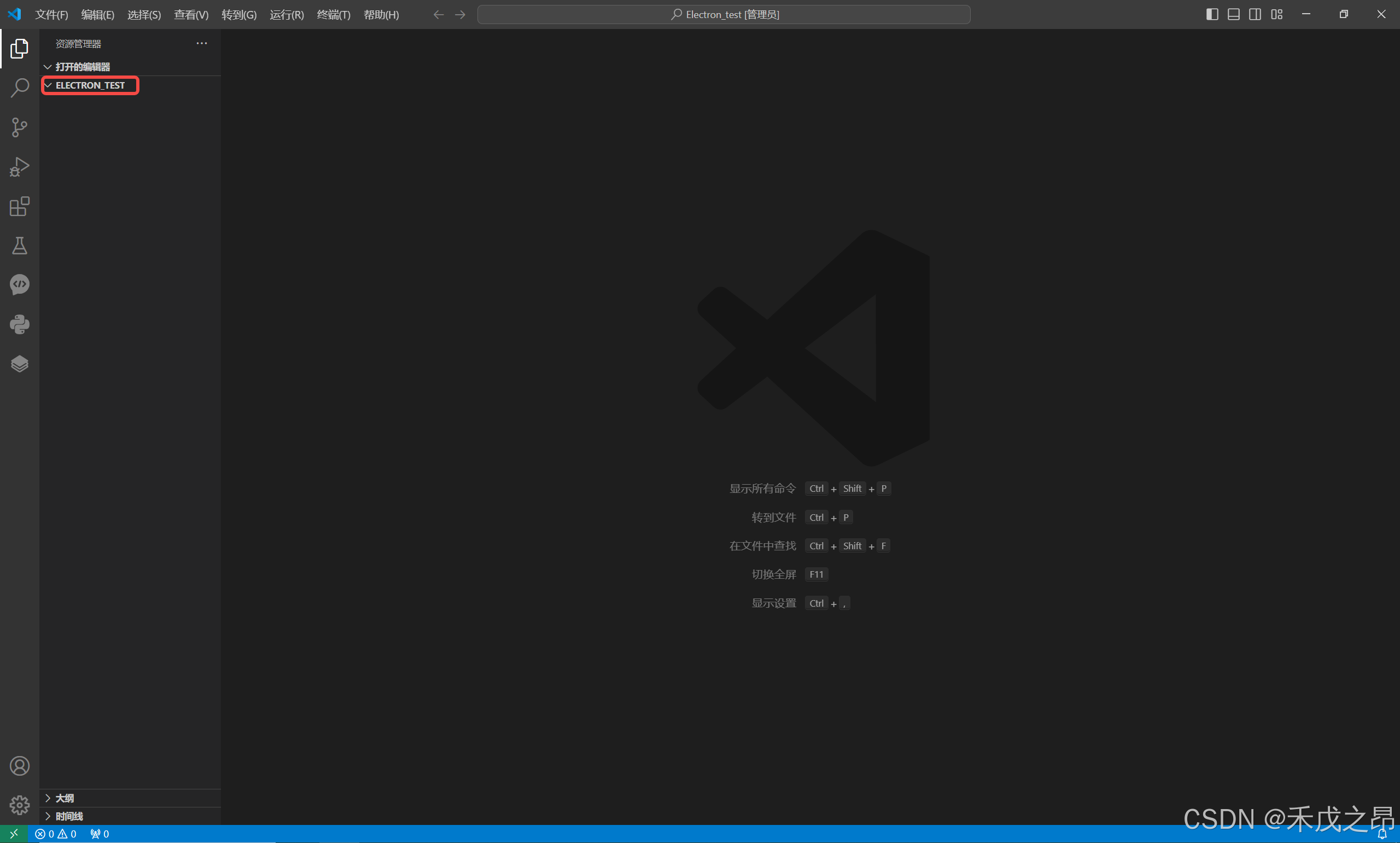Screen dimensions: 1400x843
Task: Click the 切换全屏 hint text
Action: click(x=774, y=574)
